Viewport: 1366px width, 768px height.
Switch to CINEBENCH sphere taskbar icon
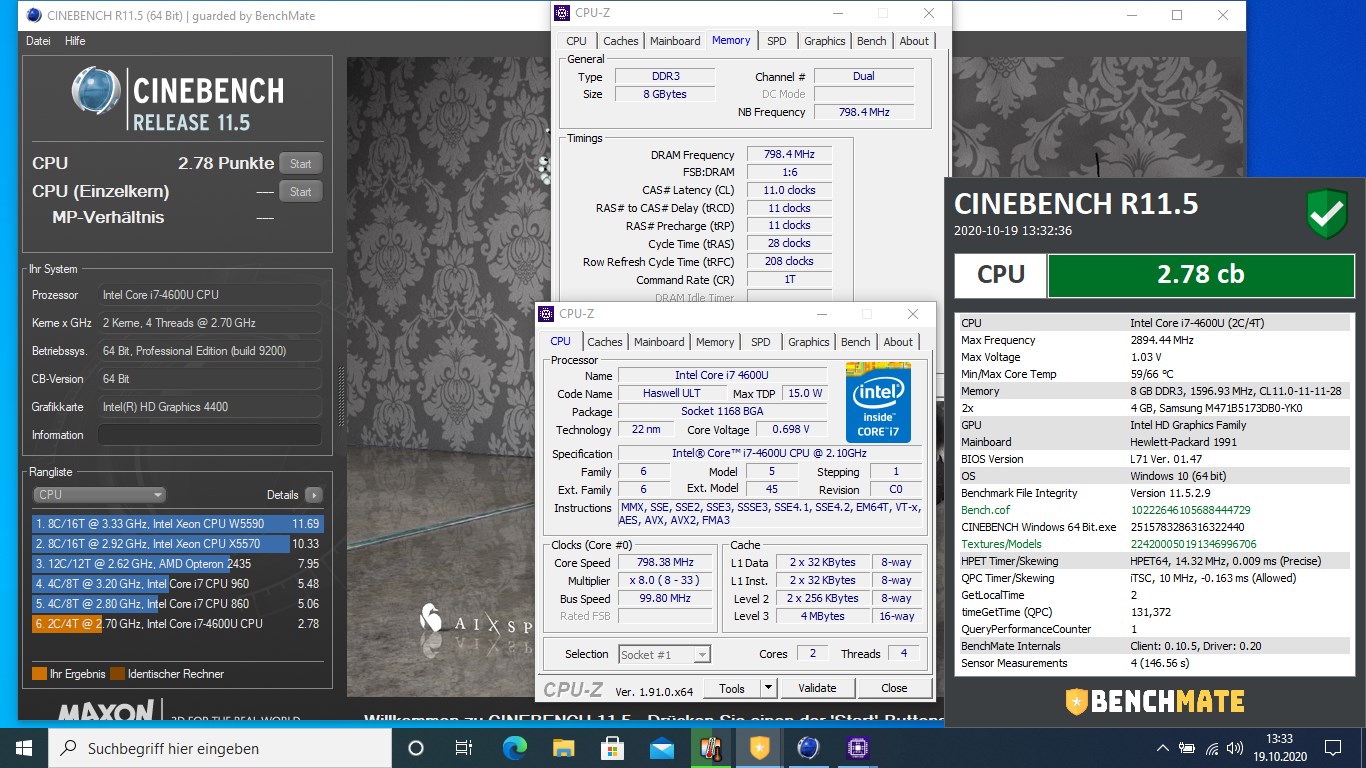coord(809,747)
